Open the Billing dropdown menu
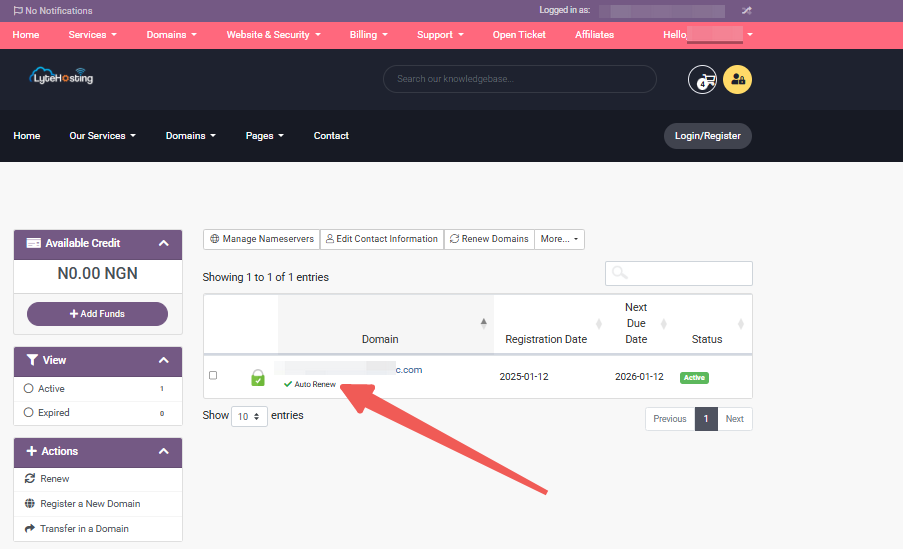 click(x=369, y=35)
